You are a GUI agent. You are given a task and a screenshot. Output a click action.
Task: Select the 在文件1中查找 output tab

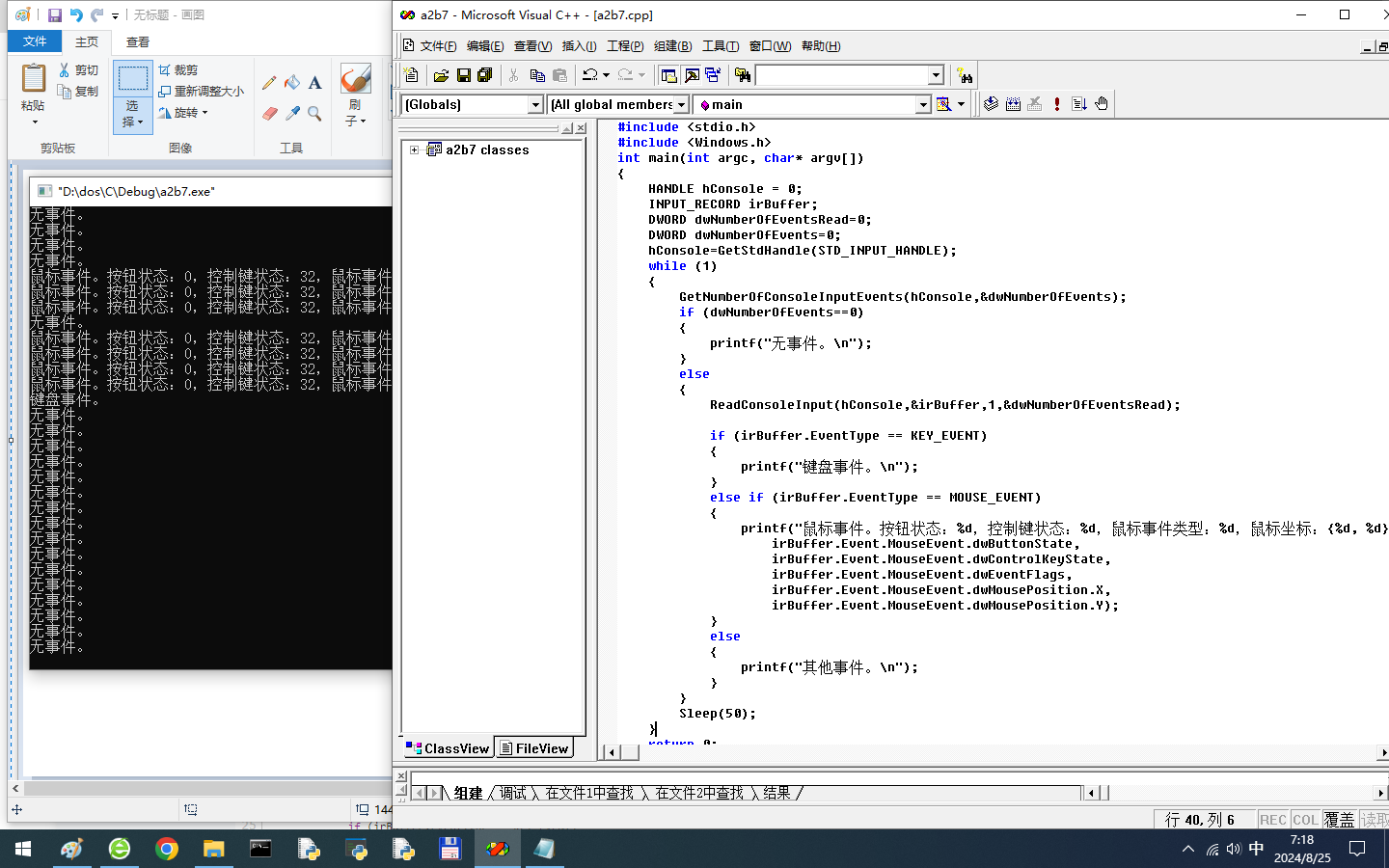coord(589,793)
